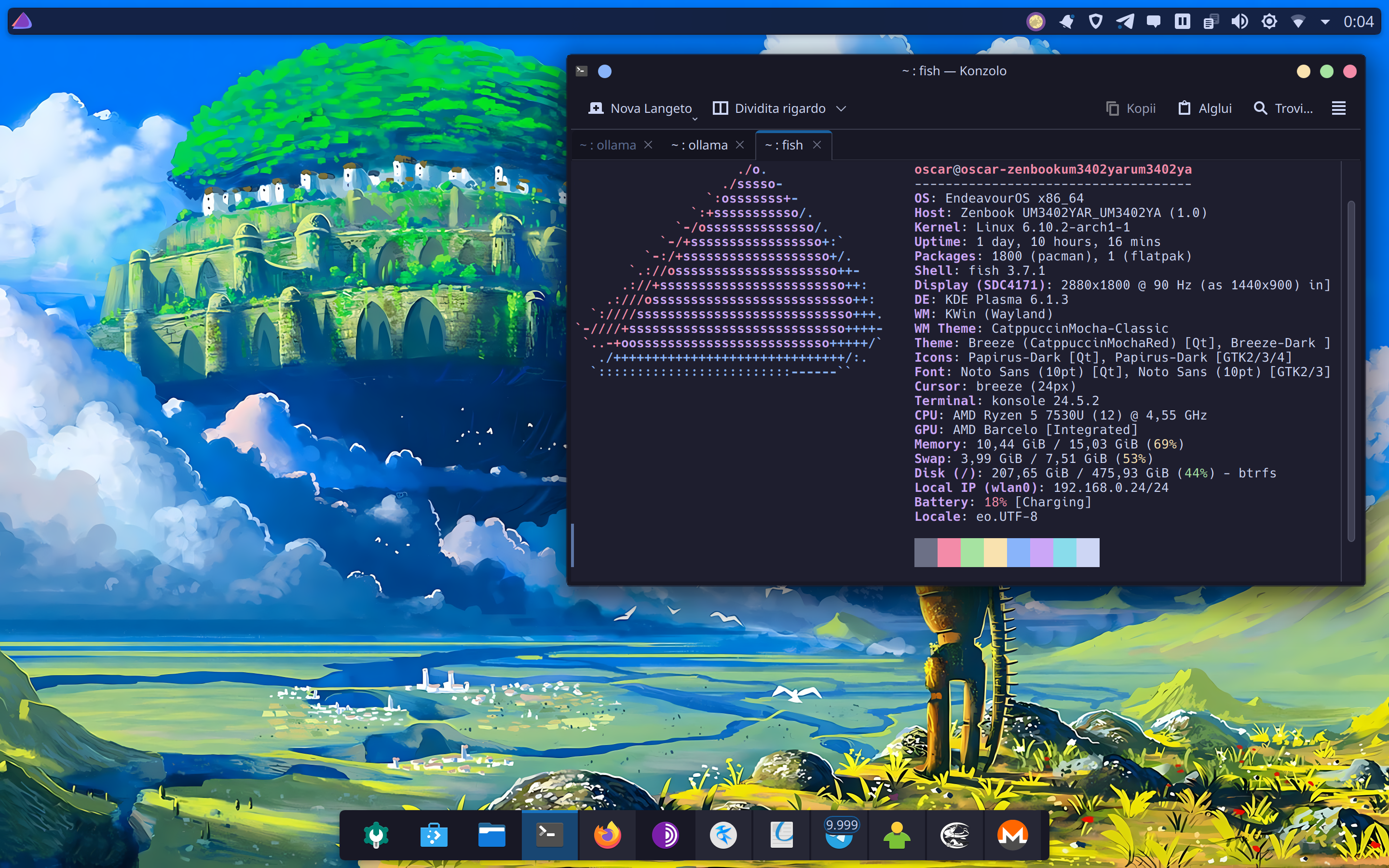Click the 'Shell: fish 3.7.1' line
Viewport: 1389px width, 868px height.
click(x=979, y=271)
